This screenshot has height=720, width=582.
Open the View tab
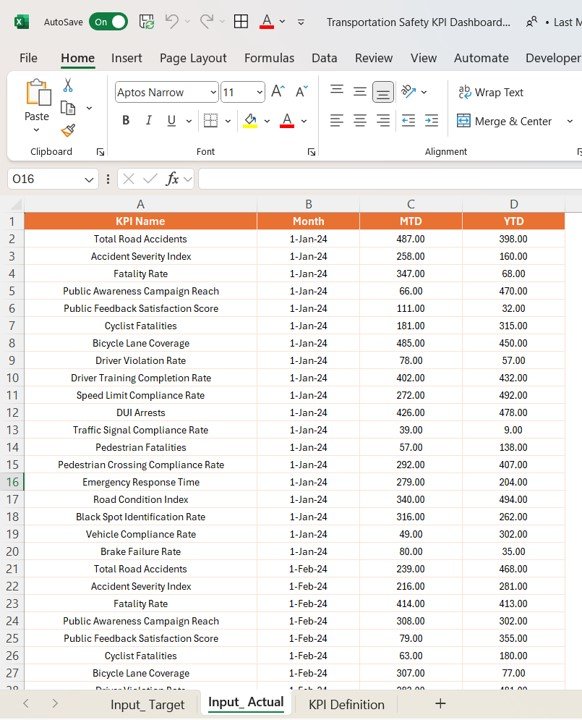[x=424, y=58]
